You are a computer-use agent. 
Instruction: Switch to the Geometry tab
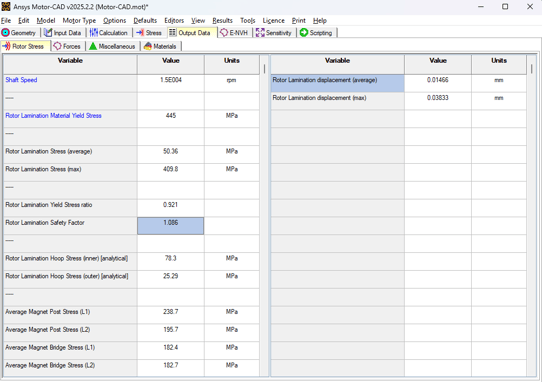coord(19,33)
